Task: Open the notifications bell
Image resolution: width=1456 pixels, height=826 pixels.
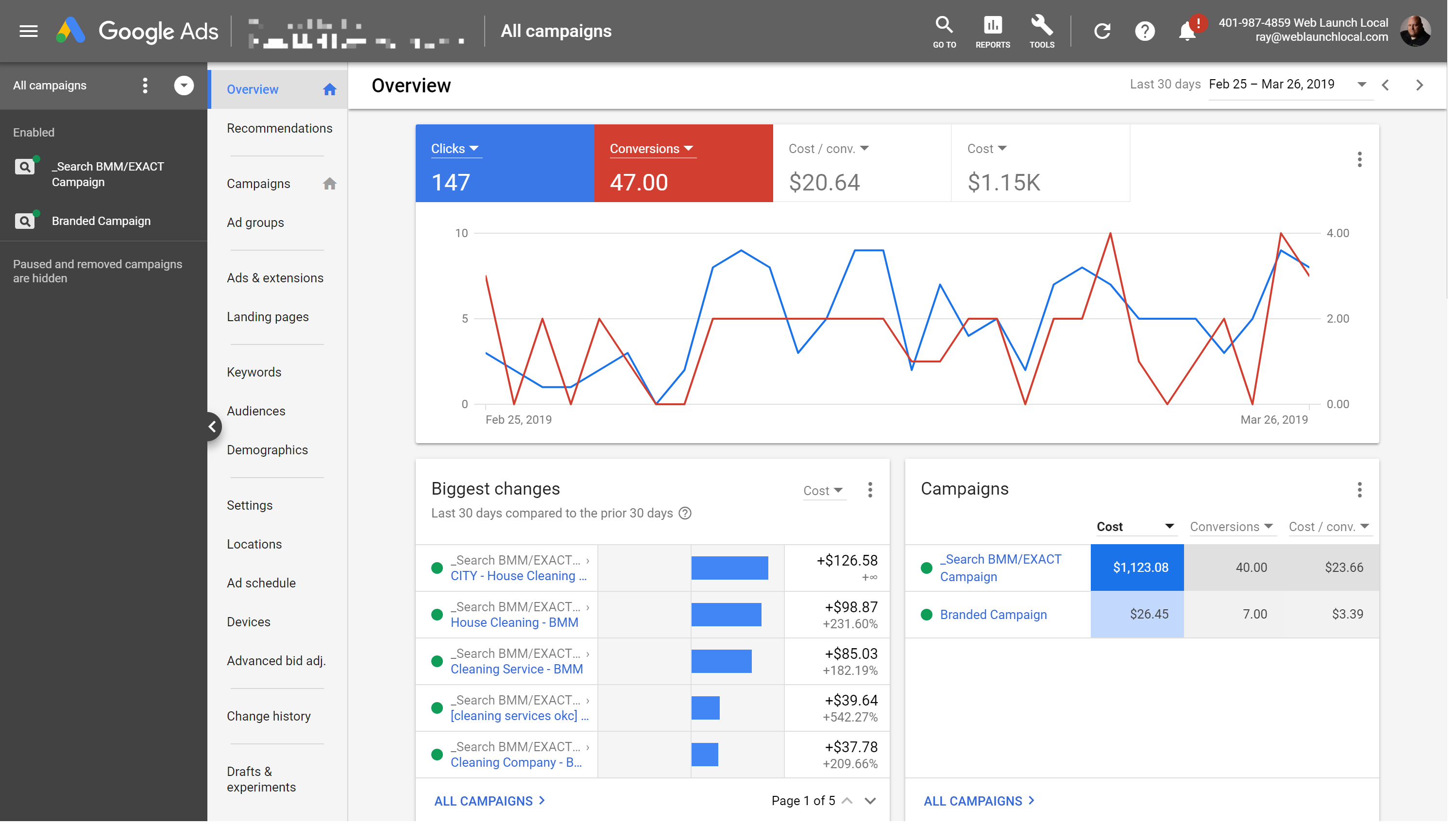Action: coord(1186,31)
